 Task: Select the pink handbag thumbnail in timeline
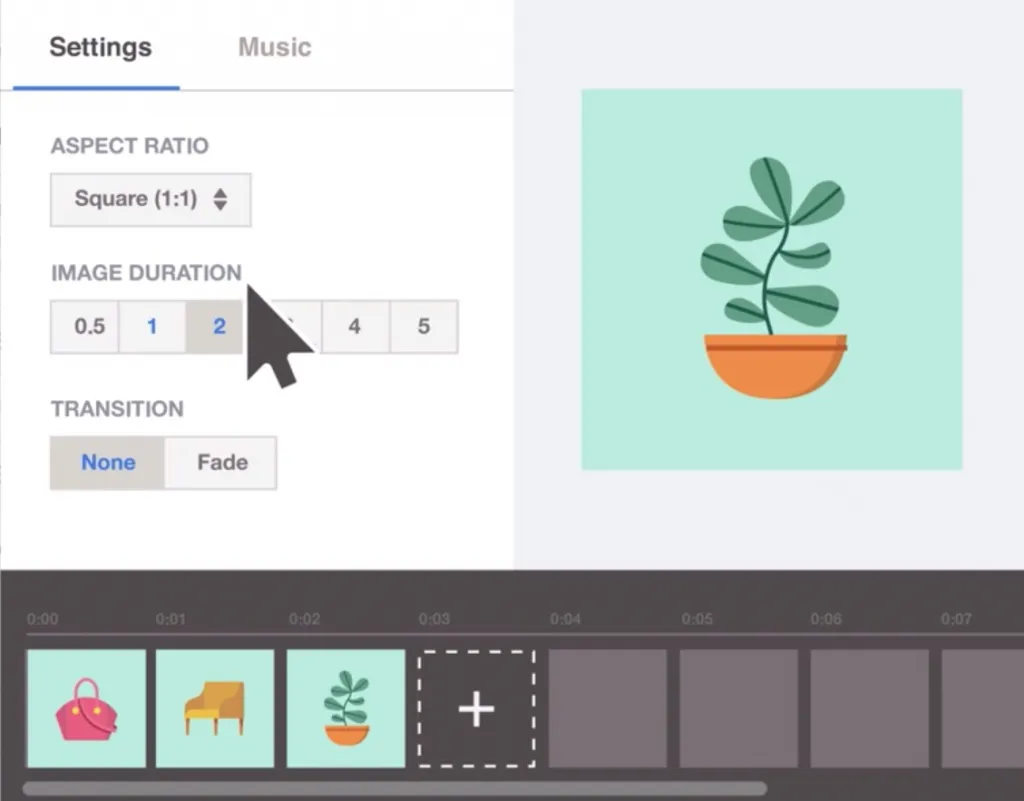86,709
